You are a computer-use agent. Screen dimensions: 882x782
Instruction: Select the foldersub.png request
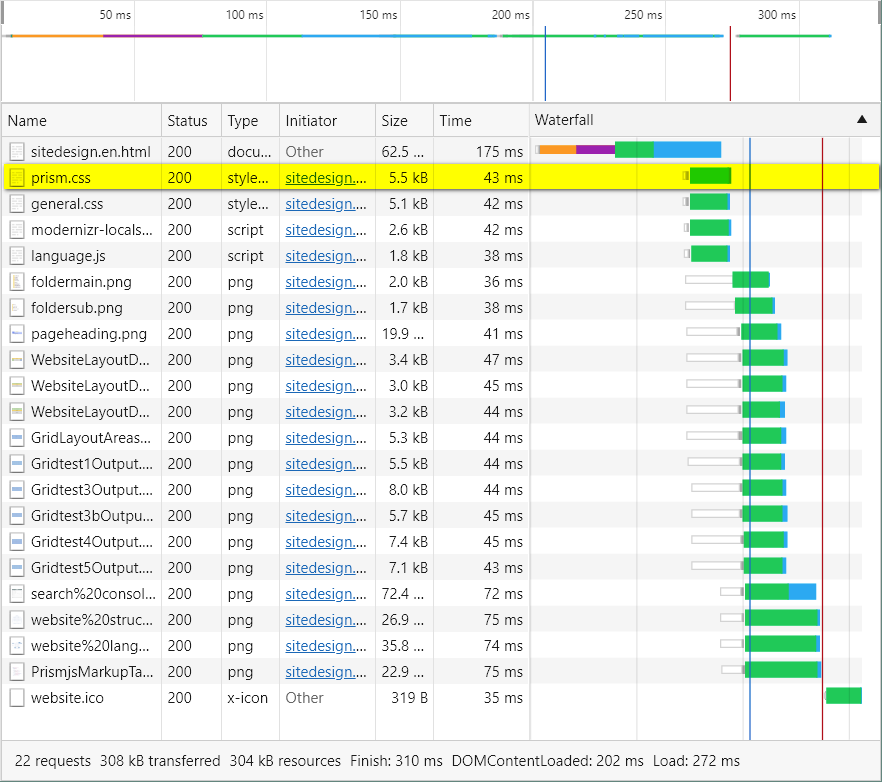[76, 308]
